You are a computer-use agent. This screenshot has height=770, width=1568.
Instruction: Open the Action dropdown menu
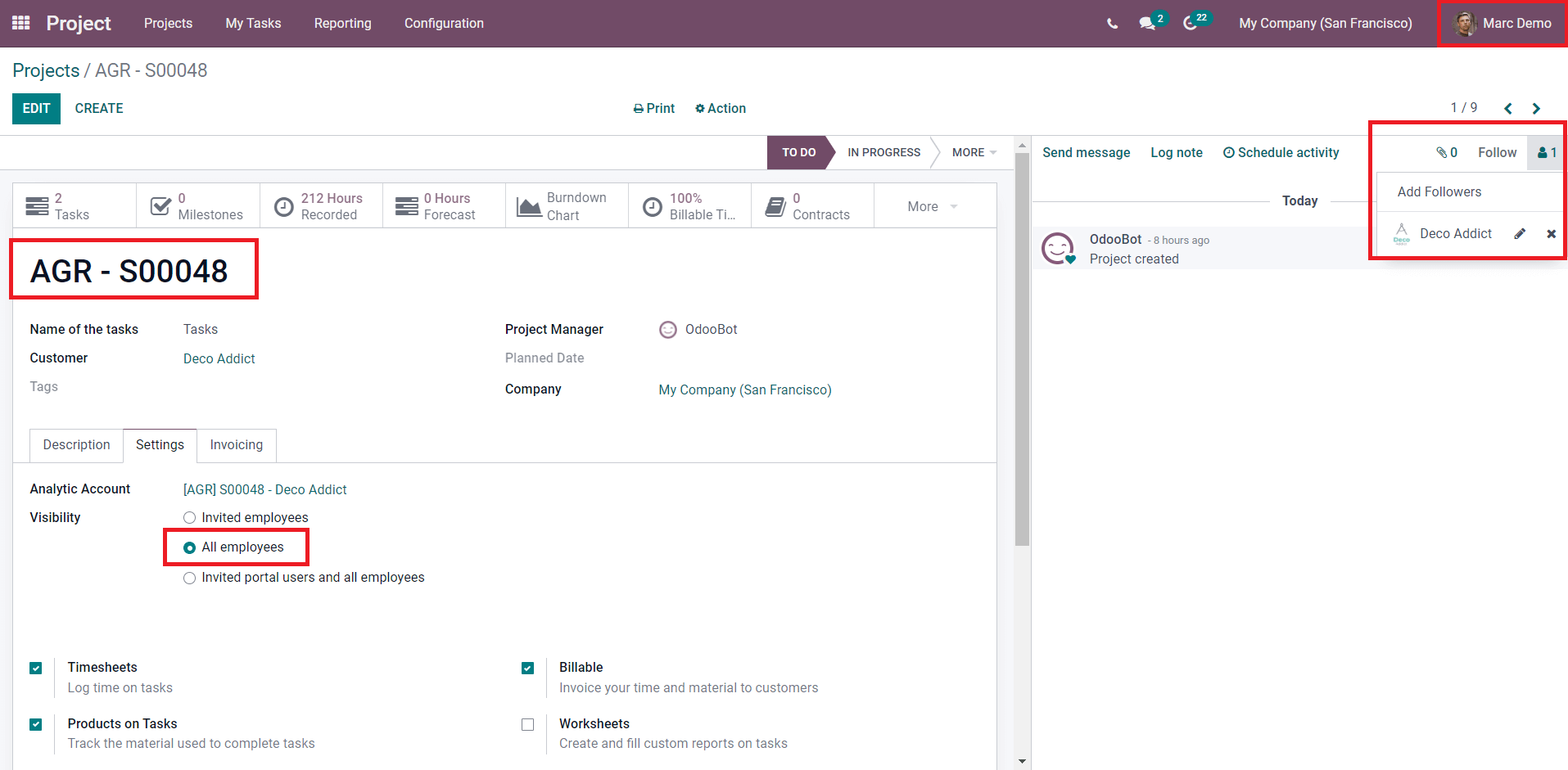(x=721, y=108)
